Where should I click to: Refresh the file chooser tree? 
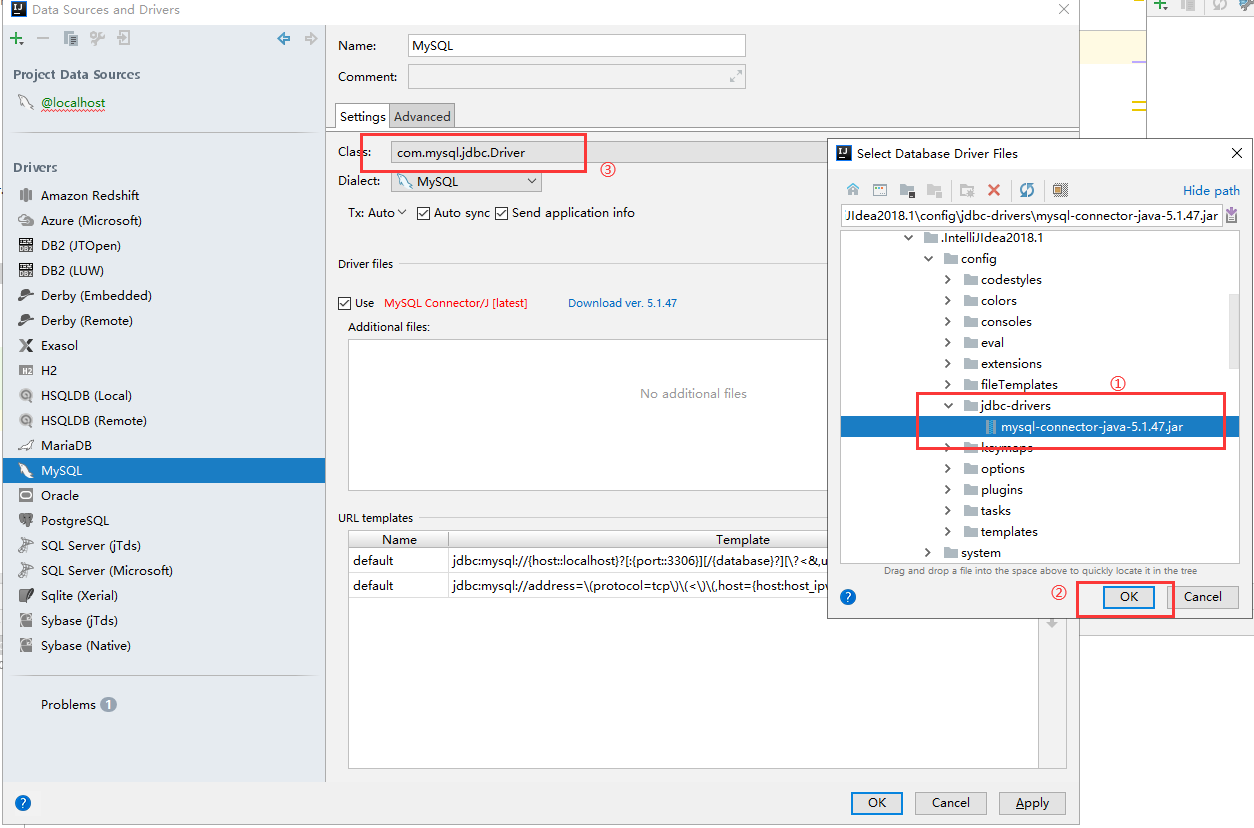point(1027,190)
